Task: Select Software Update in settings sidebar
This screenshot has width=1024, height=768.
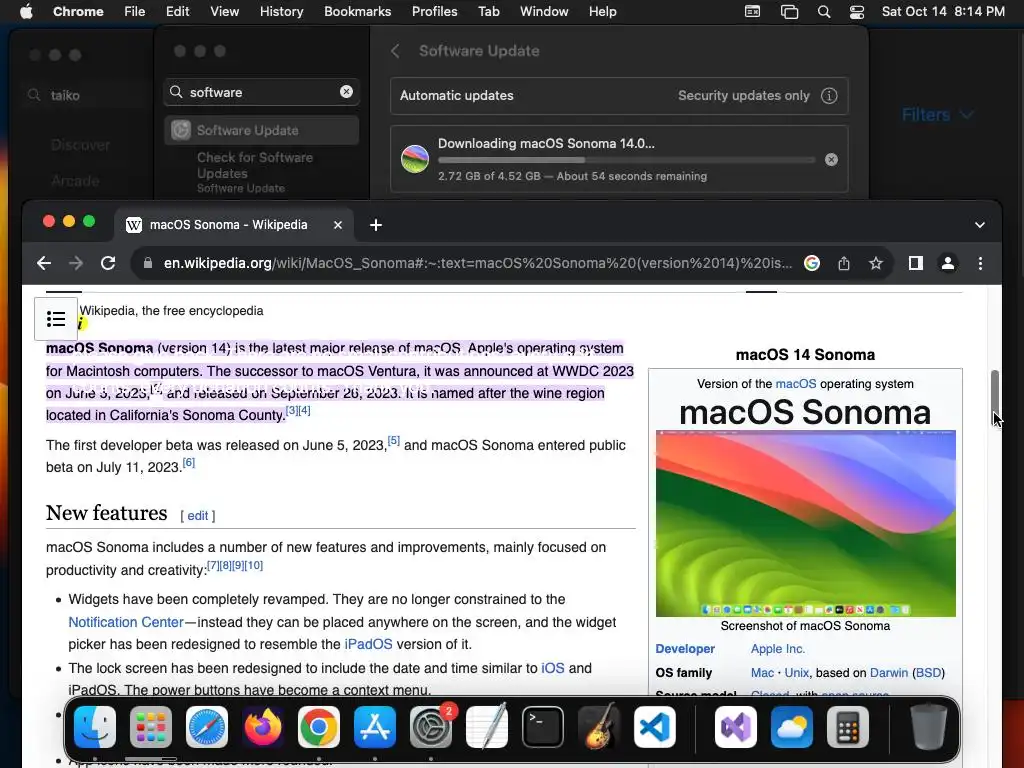Action: tap(261, 130)
